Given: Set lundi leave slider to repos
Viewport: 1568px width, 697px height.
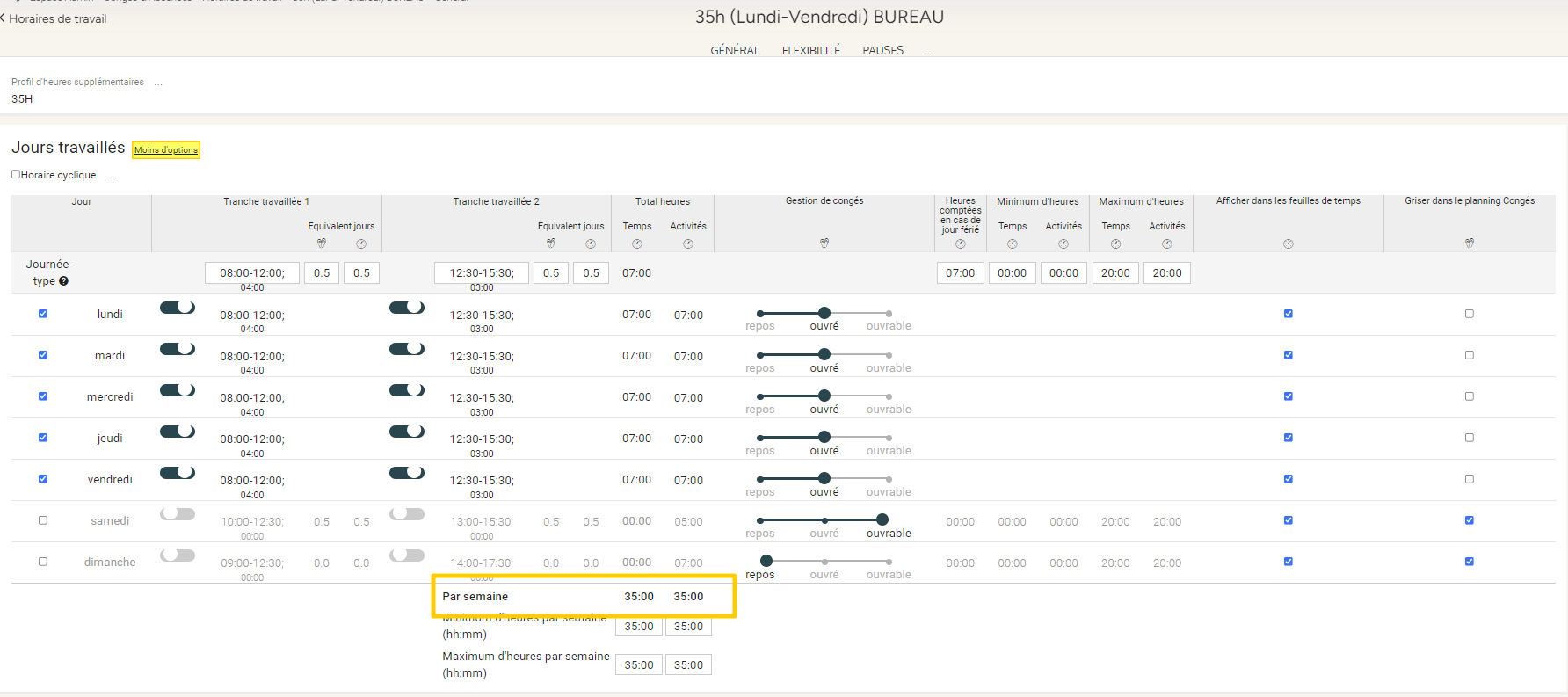Looking at the screenshot, I should (760, 314).
